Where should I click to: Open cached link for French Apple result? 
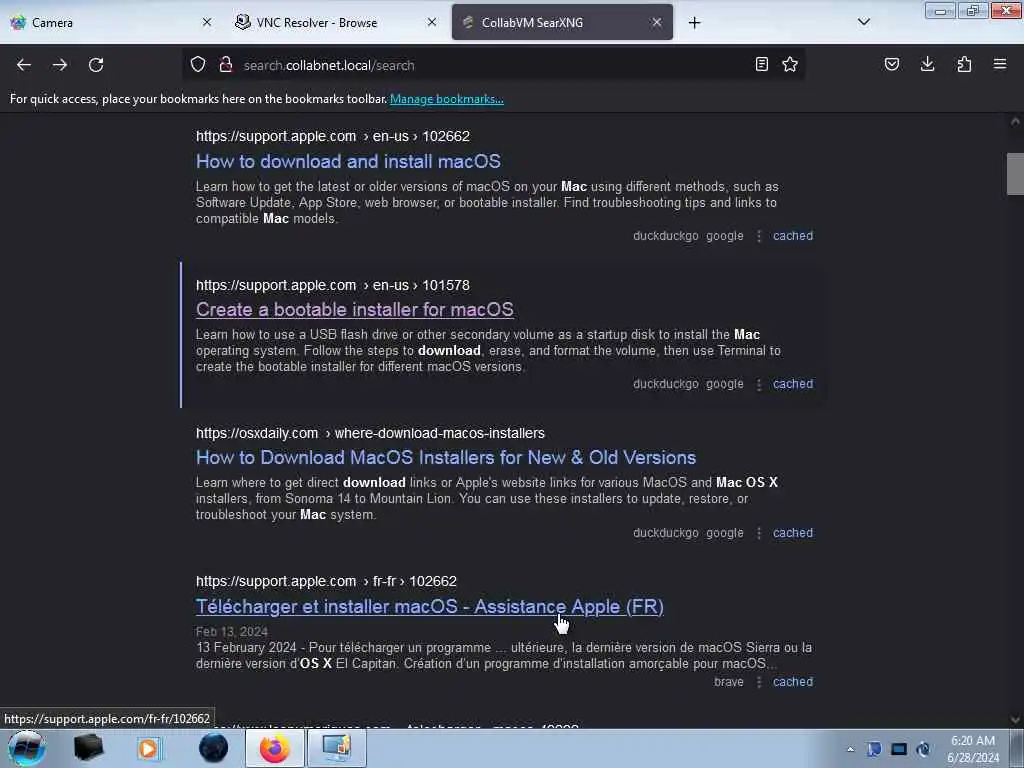793,682
